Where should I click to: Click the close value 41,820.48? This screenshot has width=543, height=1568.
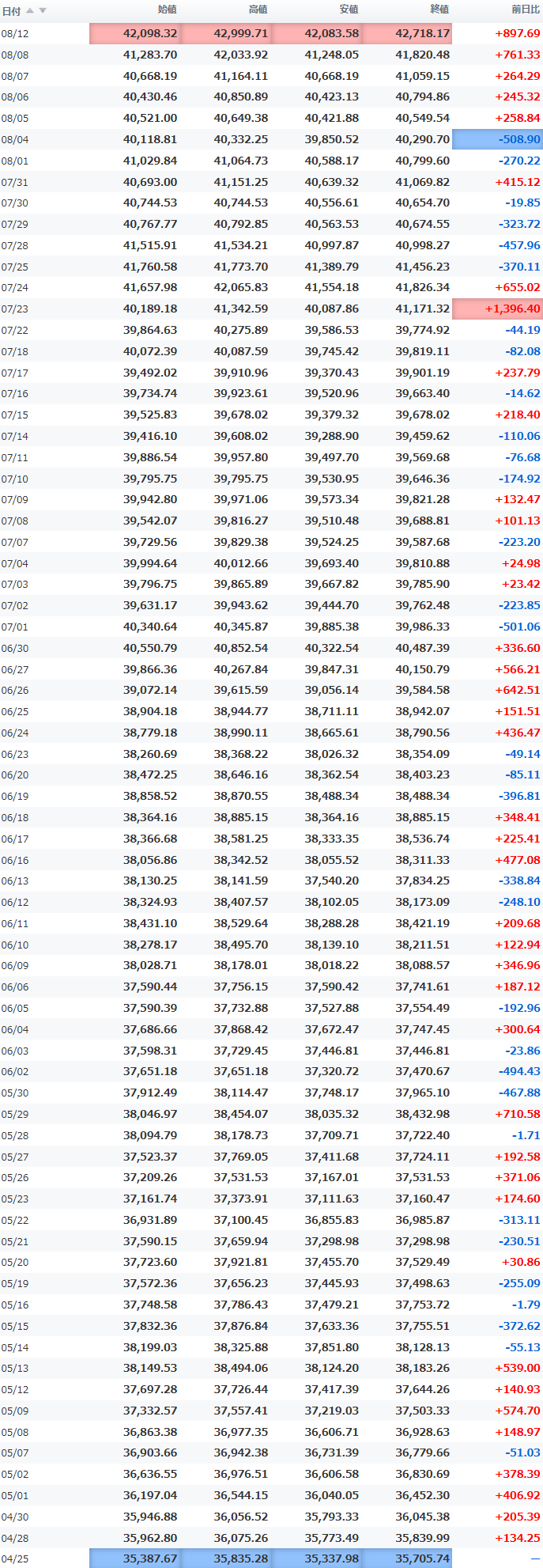pos(423,55)
